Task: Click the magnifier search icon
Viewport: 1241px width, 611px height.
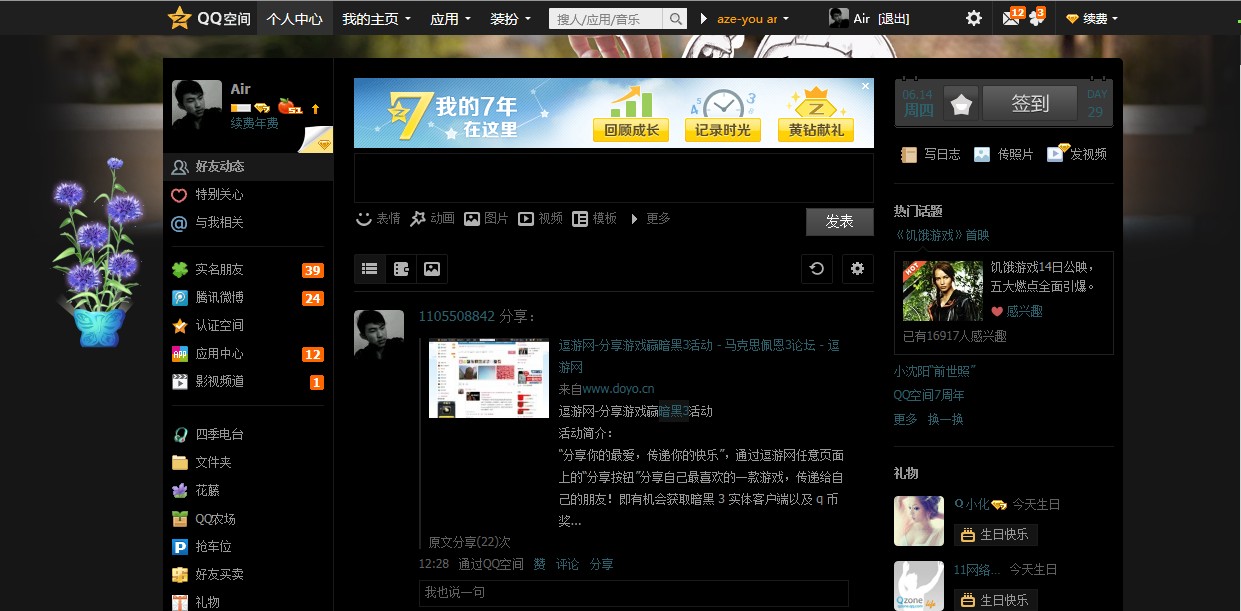Action: (x=676, y=19)
